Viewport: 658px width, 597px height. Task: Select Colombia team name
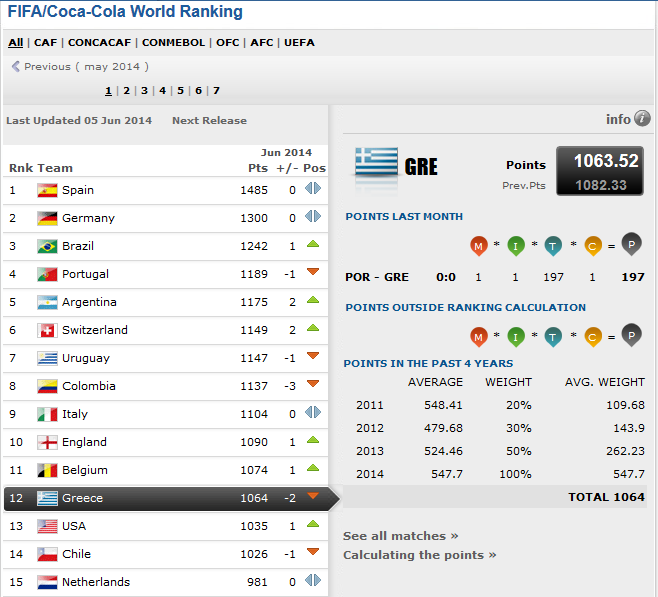(89, 386)
